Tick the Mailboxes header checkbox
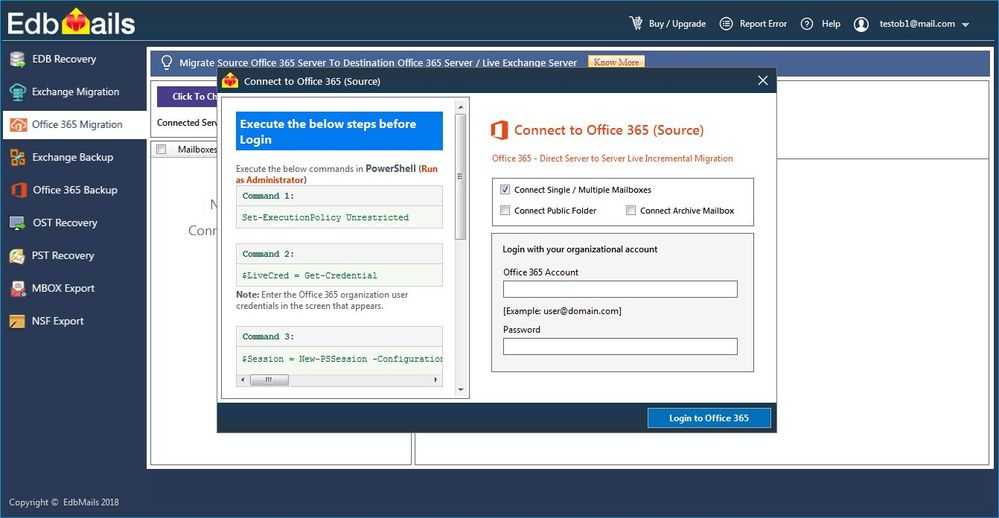This screenshot has height=518, width=999. [162, 149]
